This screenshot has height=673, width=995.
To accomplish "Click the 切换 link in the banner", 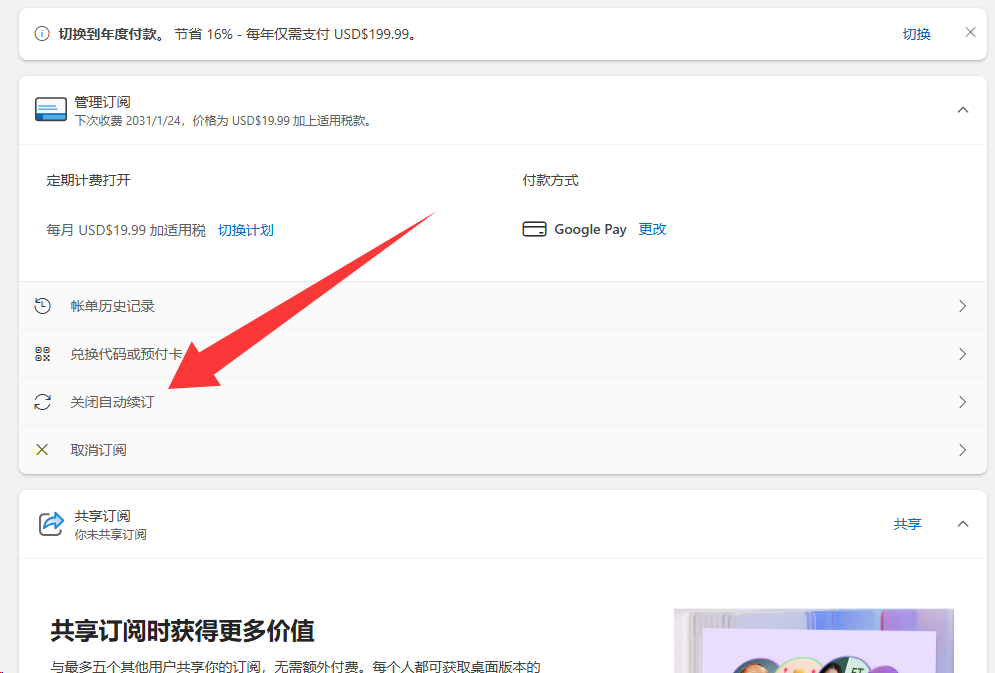I will [x=916, y=34].
